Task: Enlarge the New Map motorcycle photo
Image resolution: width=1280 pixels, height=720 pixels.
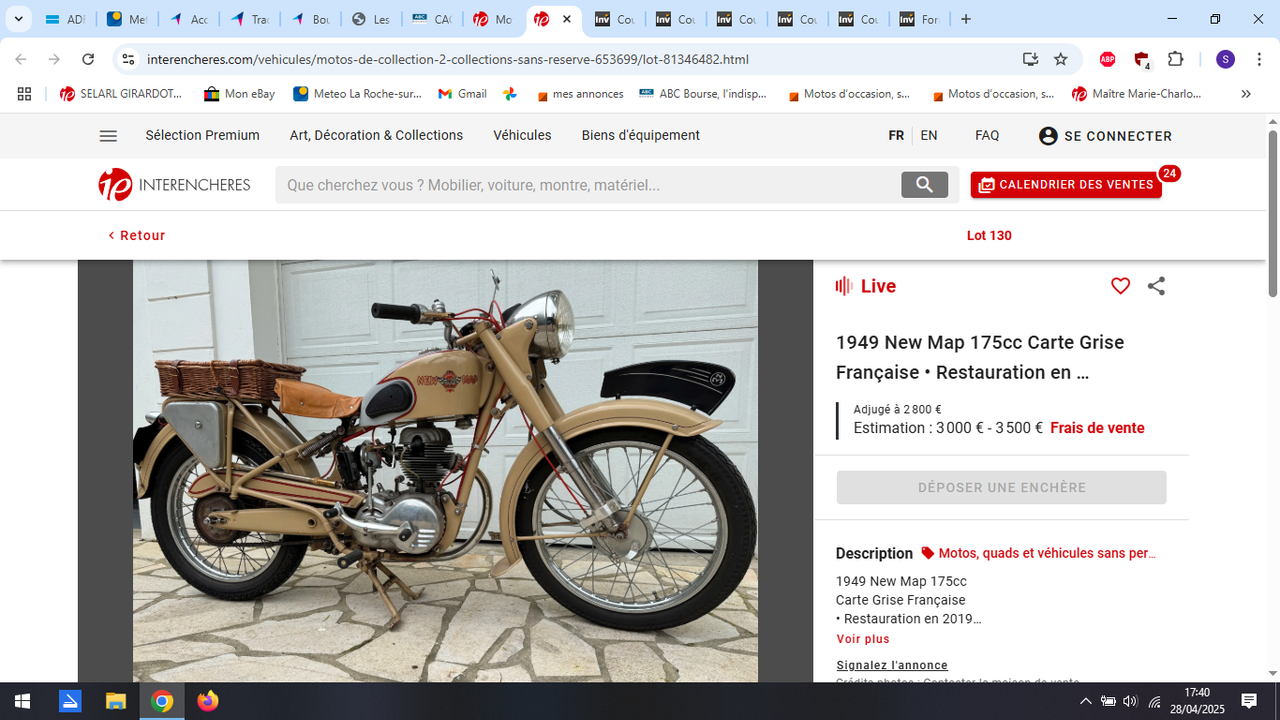Action: click(x=445, y=471)
